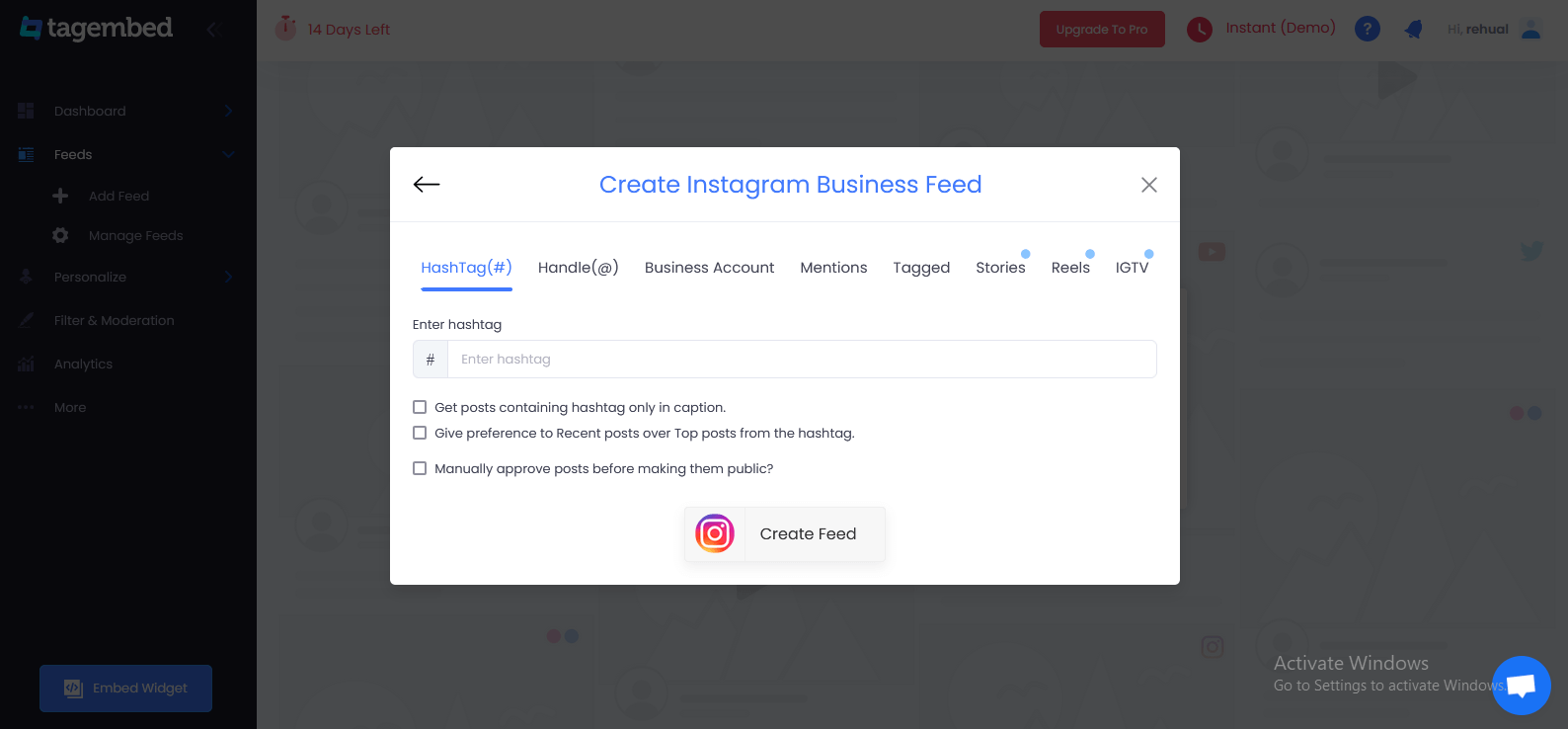Click the Embed Widget button
This screenshot has width=1568, height=729.
click(x=125, y=688)
